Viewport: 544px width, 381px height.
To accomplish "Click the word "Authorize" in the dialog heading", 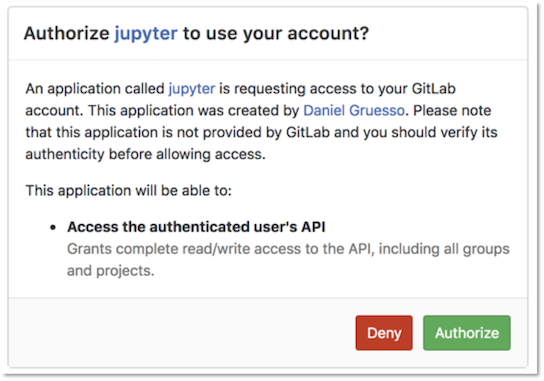I will 67,34.
